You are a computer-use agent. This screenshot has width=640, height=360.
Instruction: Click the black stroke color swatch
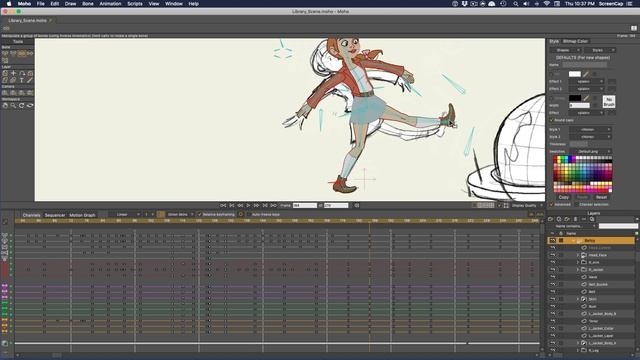pos(575,98)
